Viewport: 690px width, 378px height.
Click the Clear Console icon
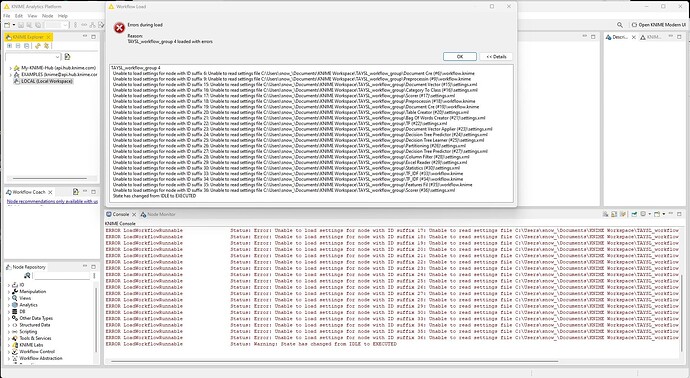pos(606,214)
